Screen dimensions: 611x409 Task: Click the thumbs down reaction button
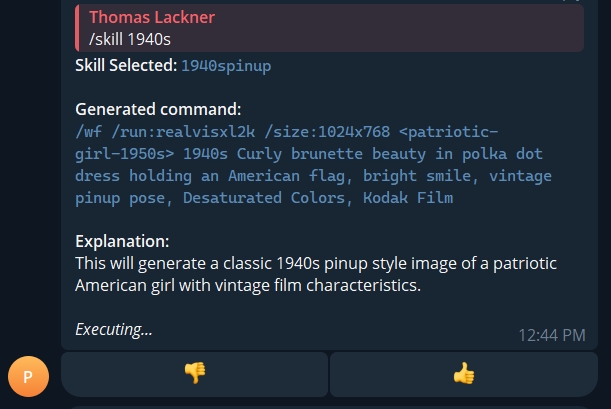pos(195,373)
